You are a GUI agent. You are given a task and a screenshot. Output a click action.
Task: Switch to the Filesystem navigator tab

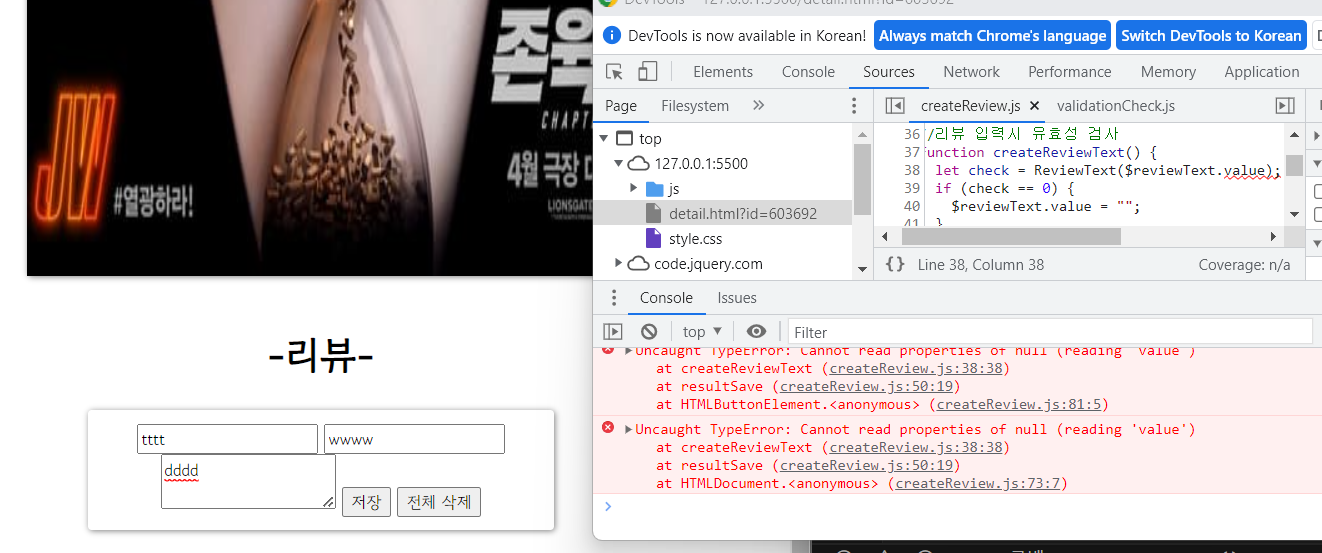(x=695, y=106)
